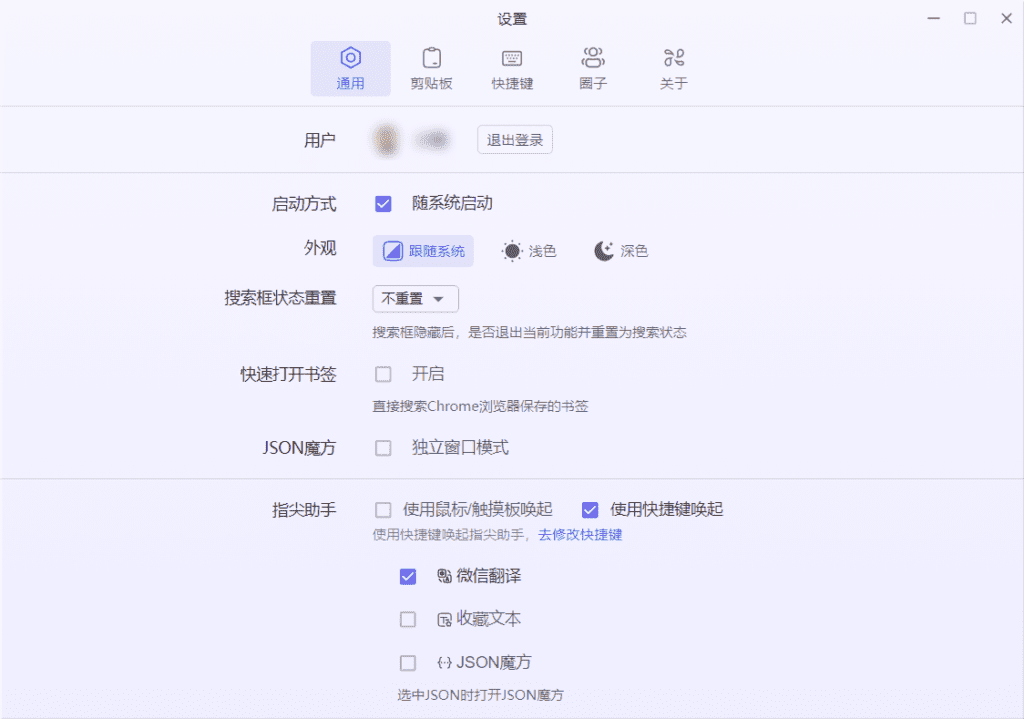This screenshot has width=1024, height=719.
Task: Open the 圈子 community tab icon
Action: (x=593, y=58)
